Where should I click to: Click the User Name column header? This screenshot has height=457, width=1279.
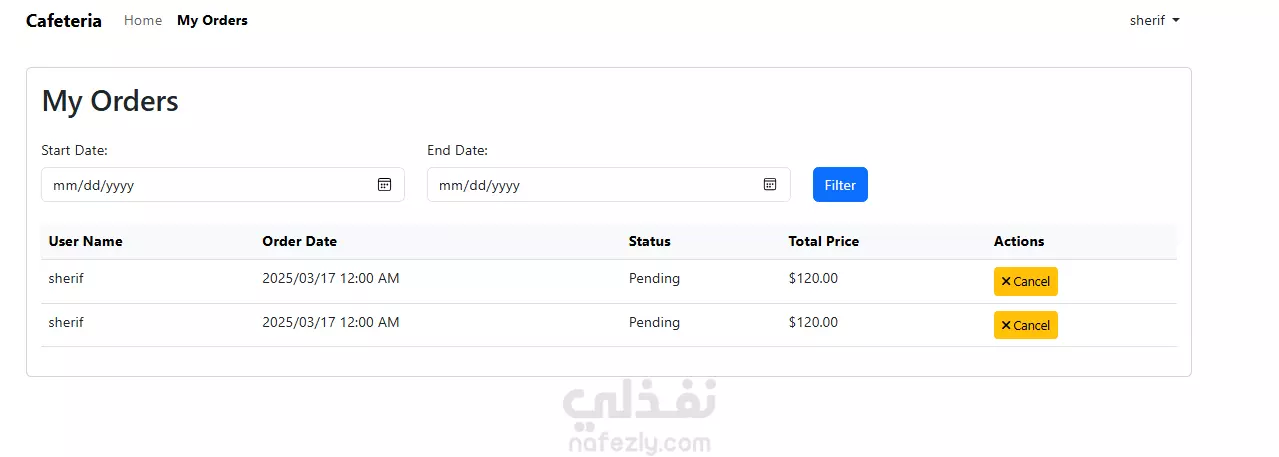85,241
